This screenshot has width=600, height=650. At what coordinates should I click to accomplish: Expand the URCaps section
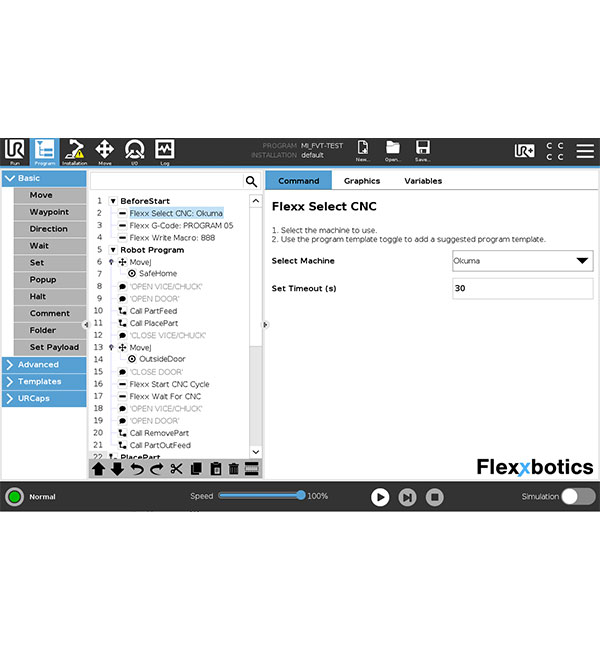[x=44, y=398]
